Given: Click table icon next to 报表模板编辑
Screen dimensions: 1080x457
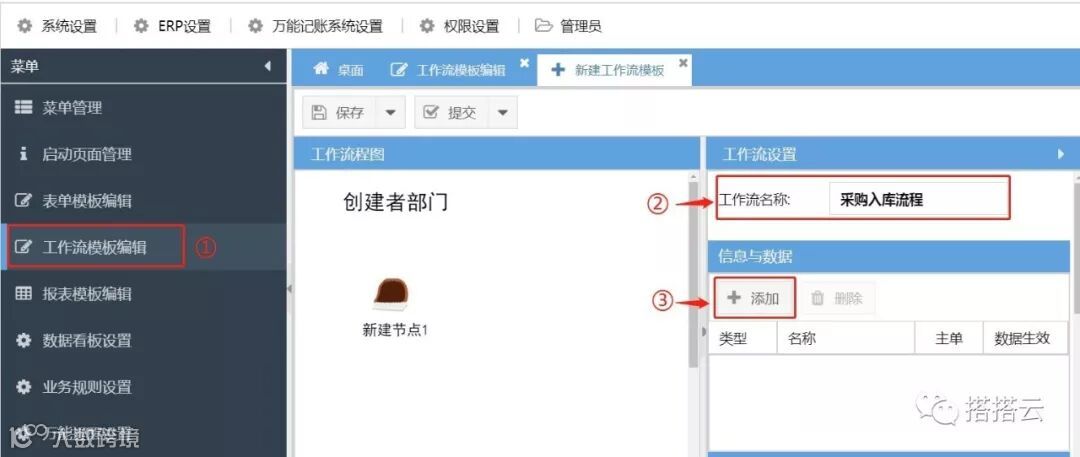Looking at the screenshot, I should click(23, 294).
